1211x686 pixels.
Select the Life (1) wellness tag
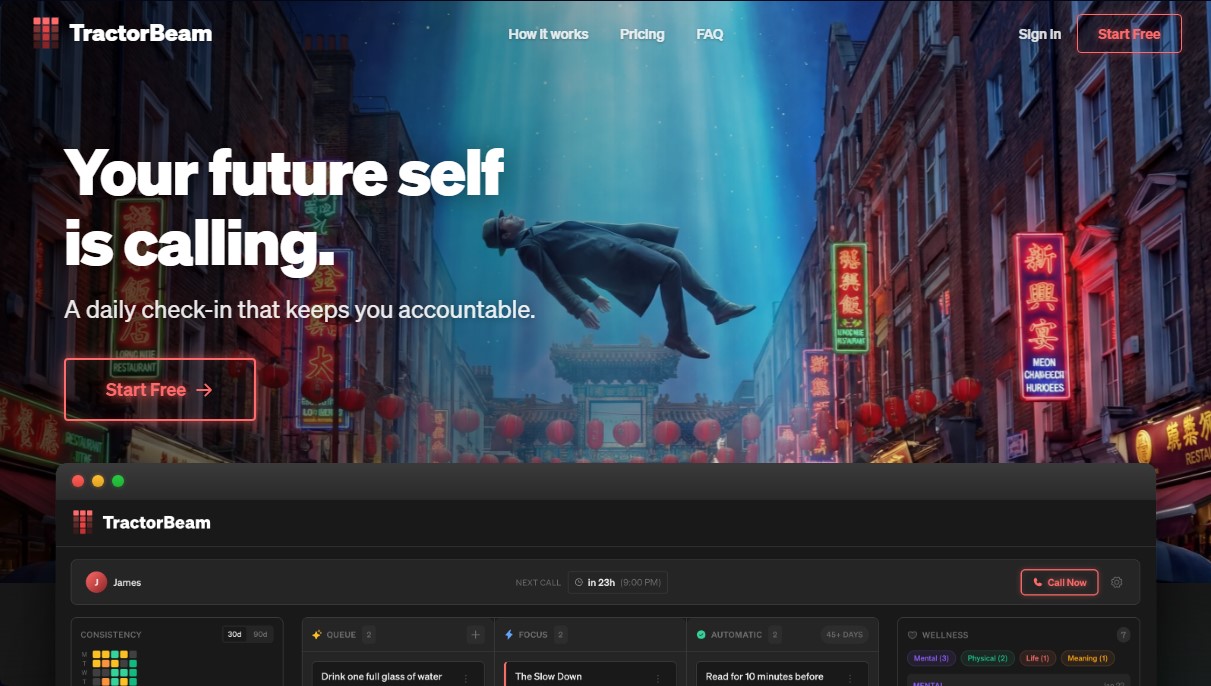[1037, 658]
